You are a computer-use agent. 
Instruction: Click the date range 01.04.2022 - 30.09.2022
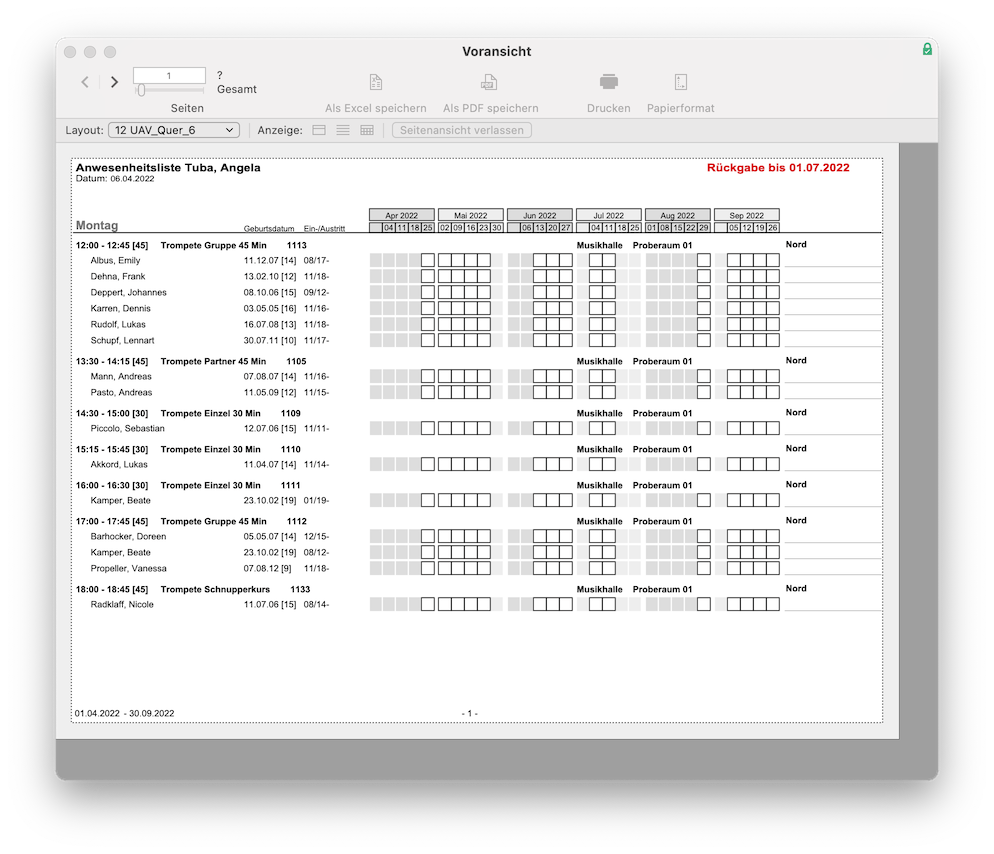coord(124,713)
